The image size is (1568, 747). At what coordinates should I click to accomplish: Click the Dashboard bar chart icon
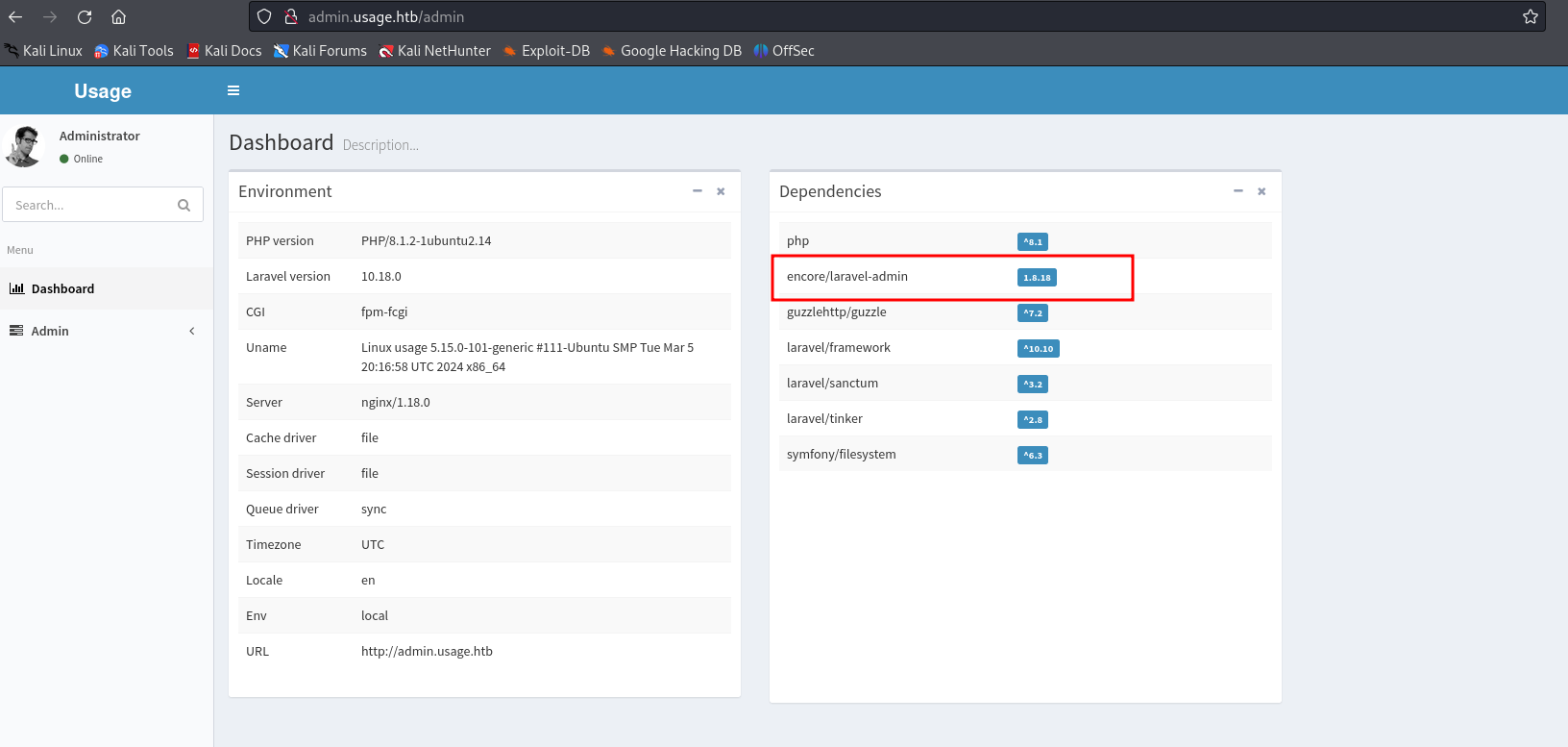[x=16, y=288]
